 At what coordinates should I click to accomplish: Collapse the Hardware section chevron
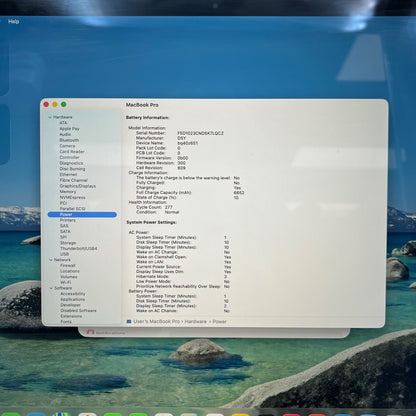tap(50, 117)
